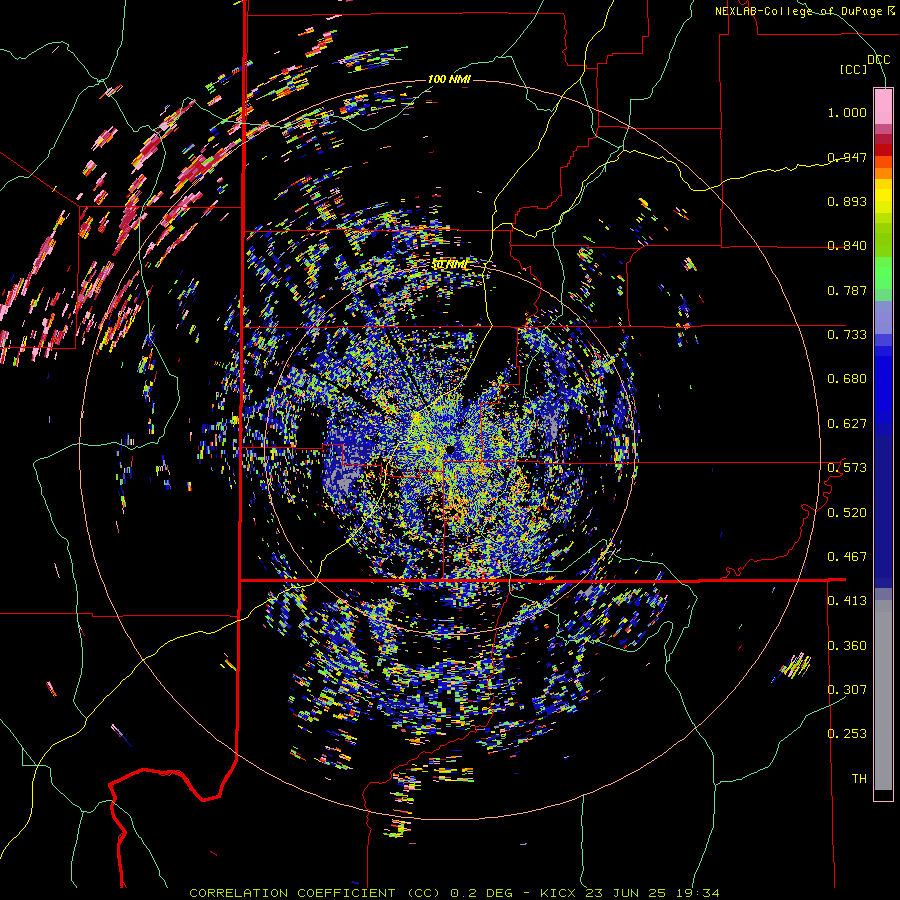Click the NEXLAB-College of DuPage credit text
Viewport: 900px width, 900px height.
[x=804, y=11]
